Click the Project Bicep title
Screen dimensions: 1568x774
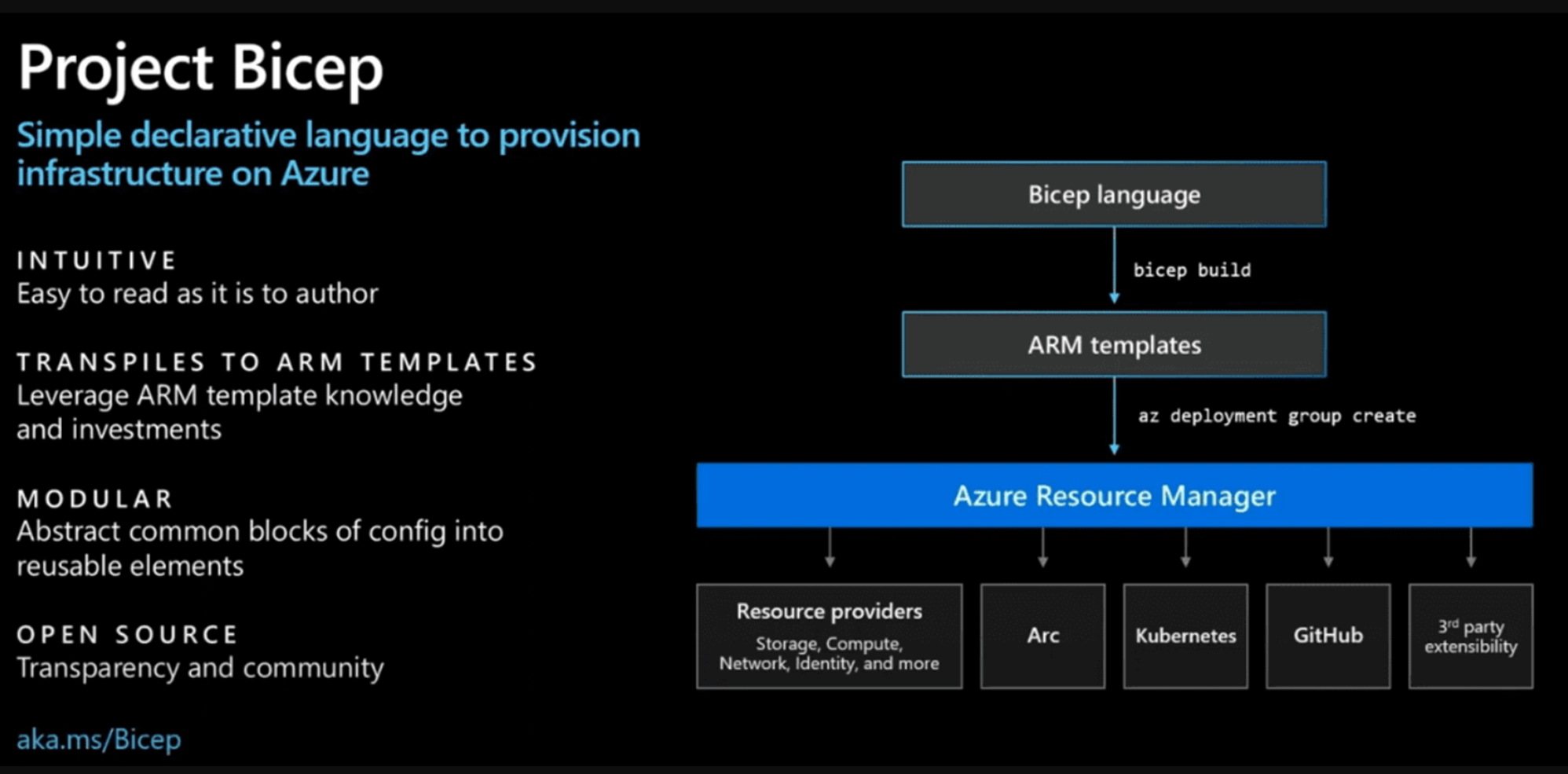[200, 68]
